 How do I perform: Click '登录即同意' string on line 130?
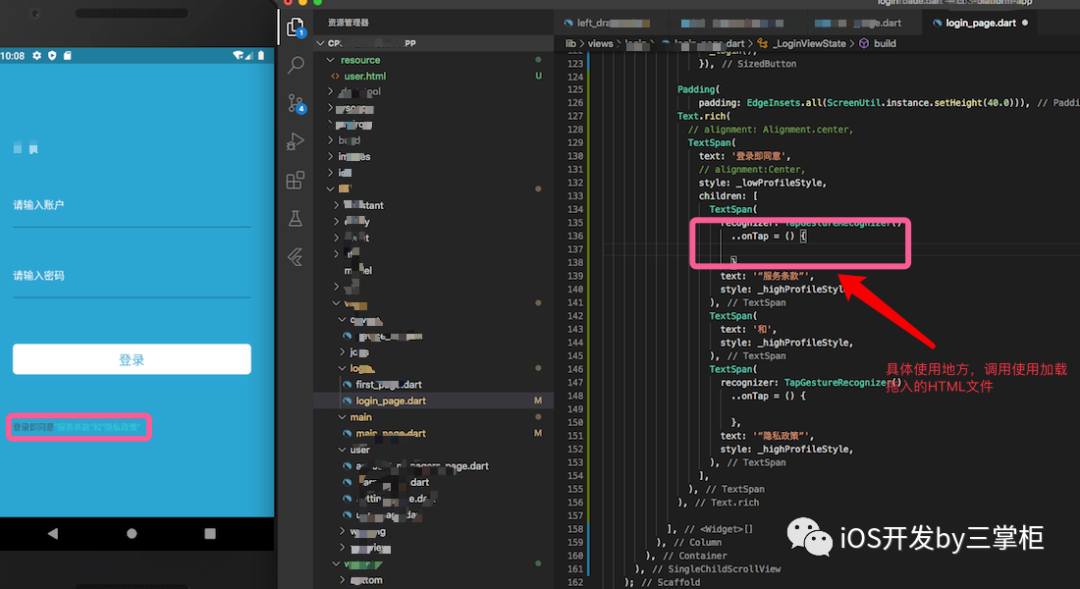click(x=759, y=156)
